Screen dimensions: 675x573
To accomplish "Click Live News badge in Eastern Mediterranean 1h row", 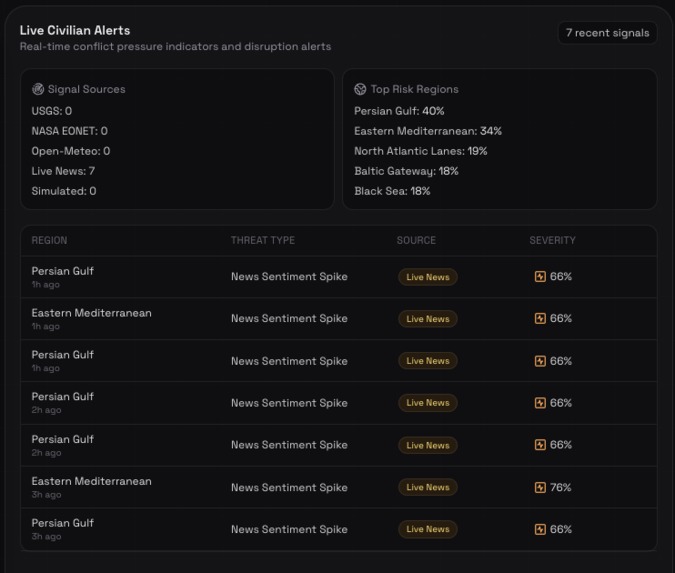I will pyautogui.click(x=427, y=319).
